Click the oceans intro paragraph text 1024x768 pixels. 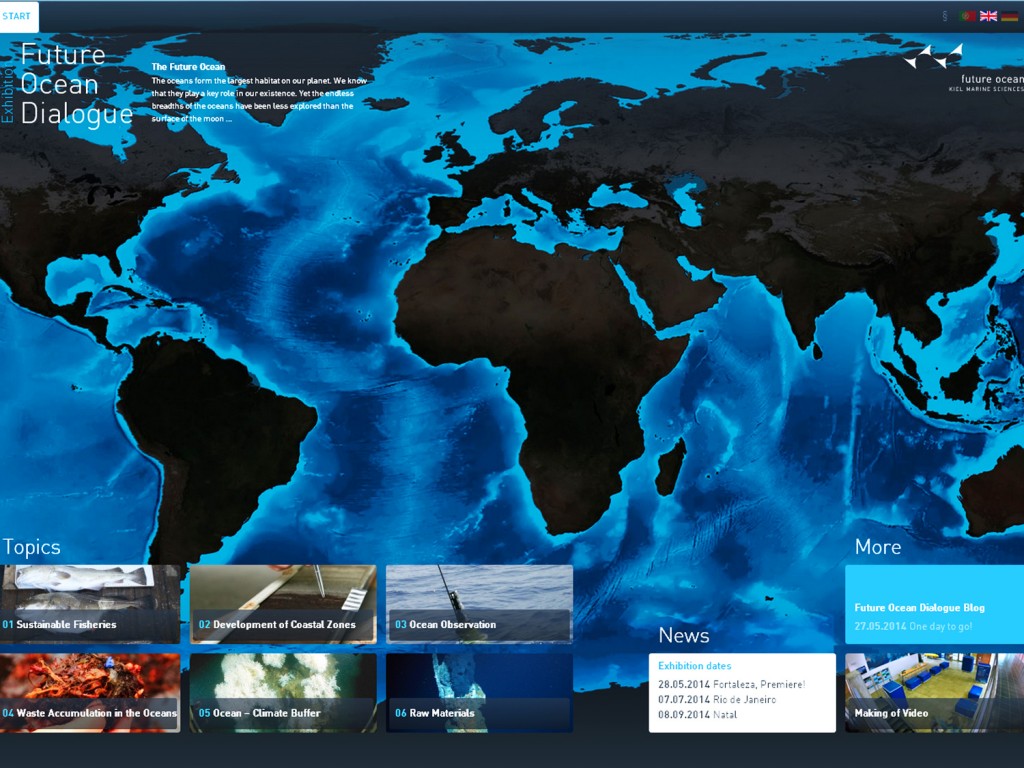pyautogui.click(x=259, y=100)
